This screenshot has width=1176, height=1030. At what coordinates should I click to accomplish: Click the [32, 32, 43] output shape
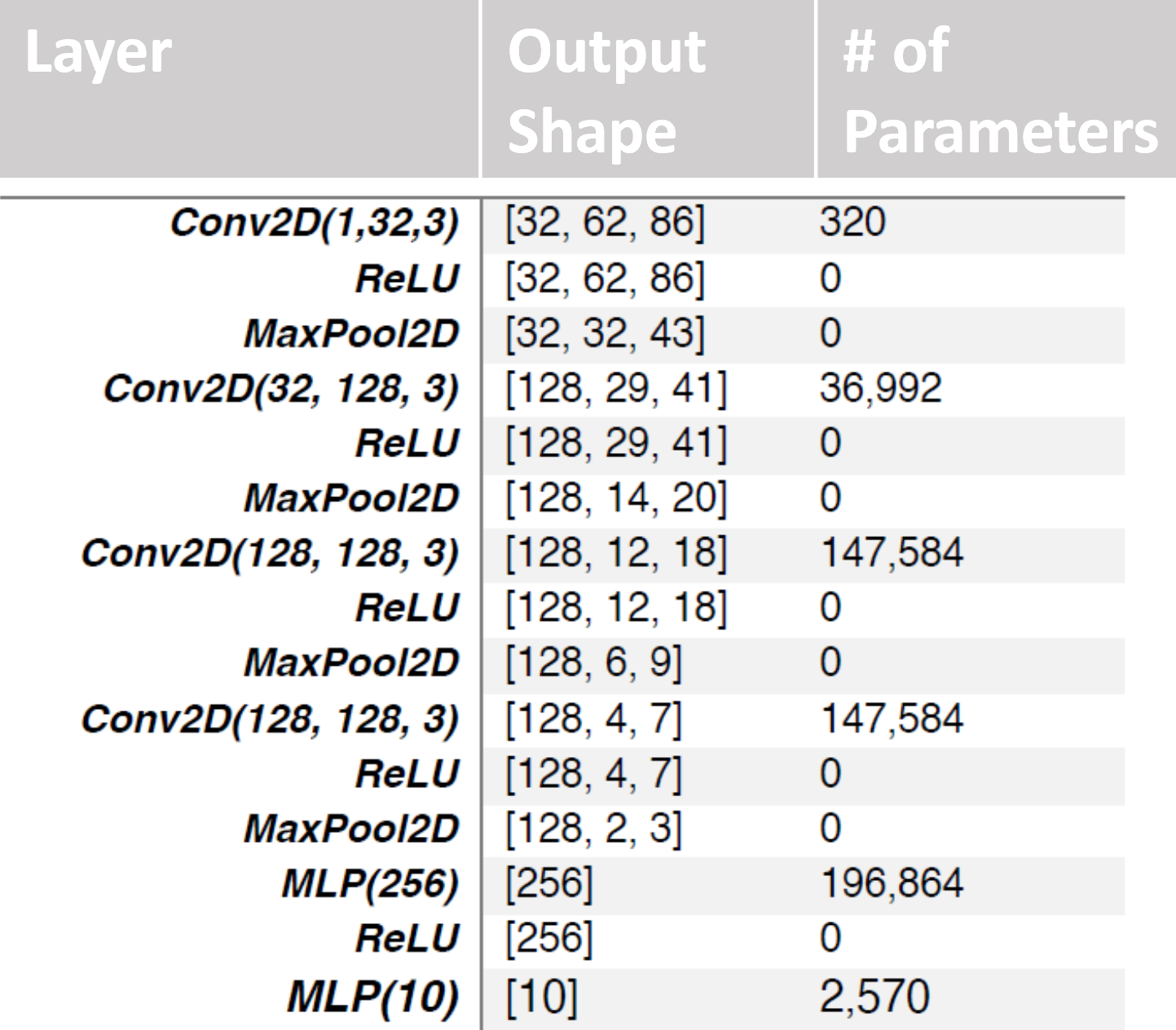point(605,334)
